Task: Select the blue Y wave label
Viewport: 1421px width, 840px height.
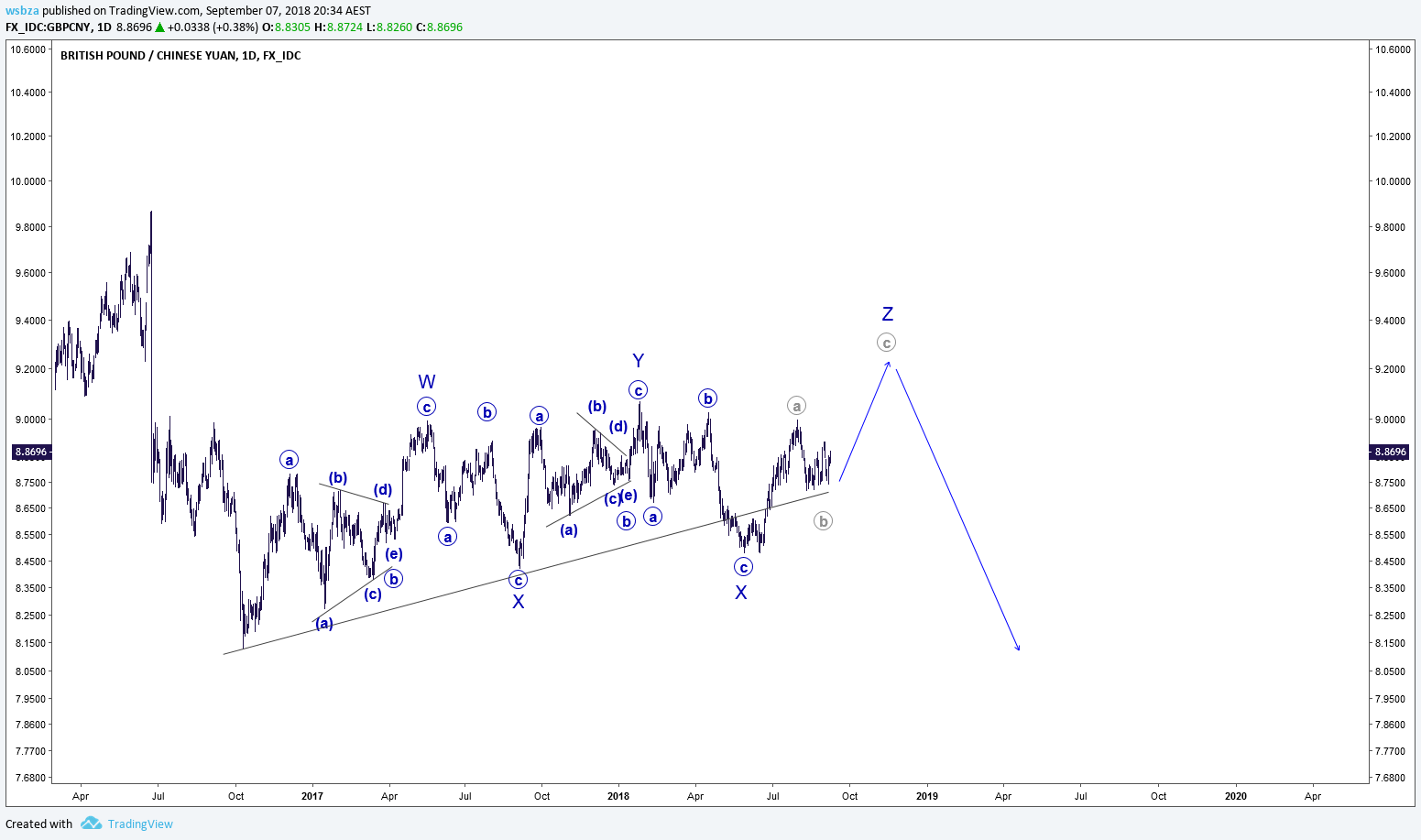Action: (639, 361)
